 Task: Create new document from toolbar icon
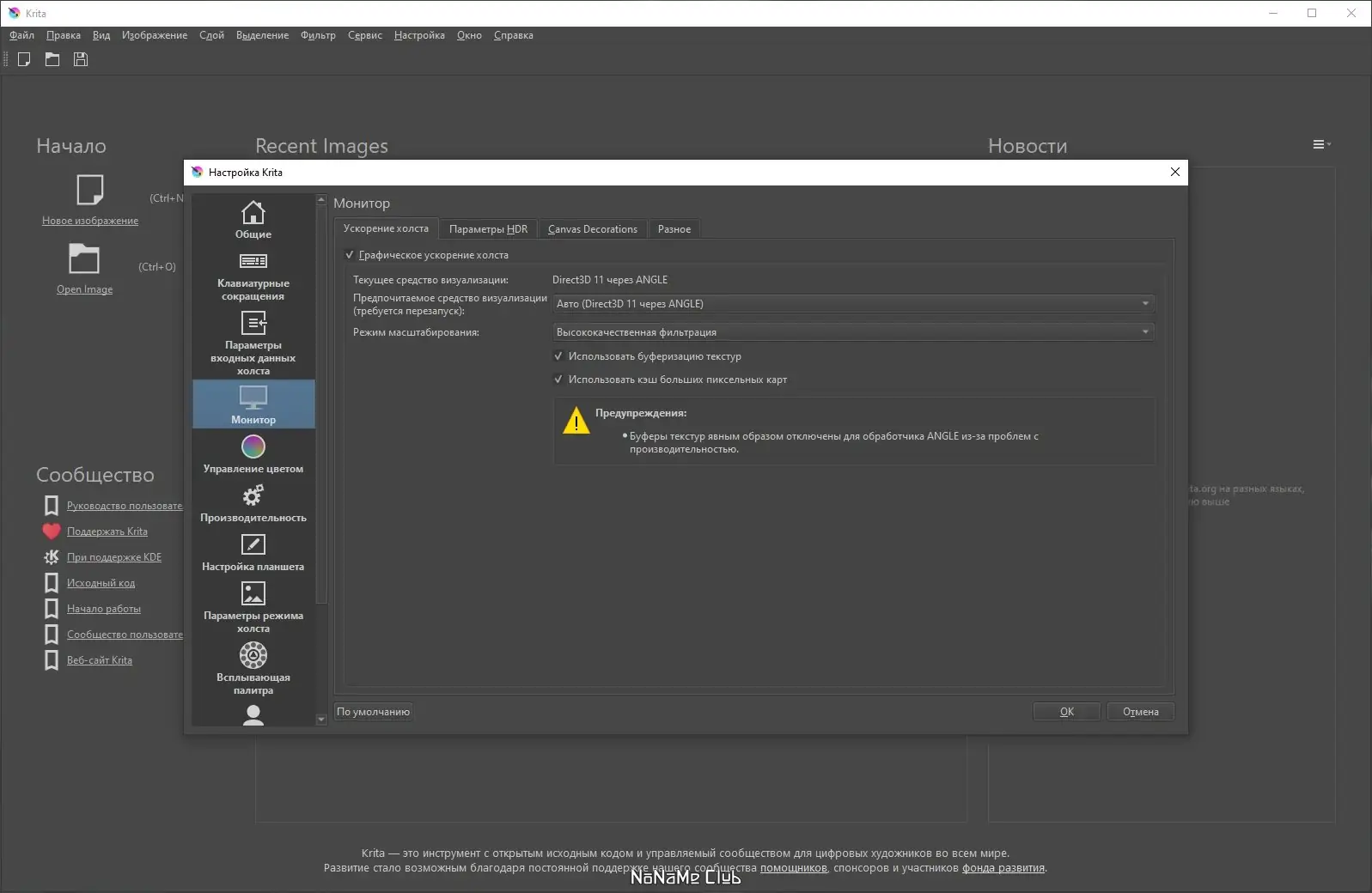pos(24,59)
